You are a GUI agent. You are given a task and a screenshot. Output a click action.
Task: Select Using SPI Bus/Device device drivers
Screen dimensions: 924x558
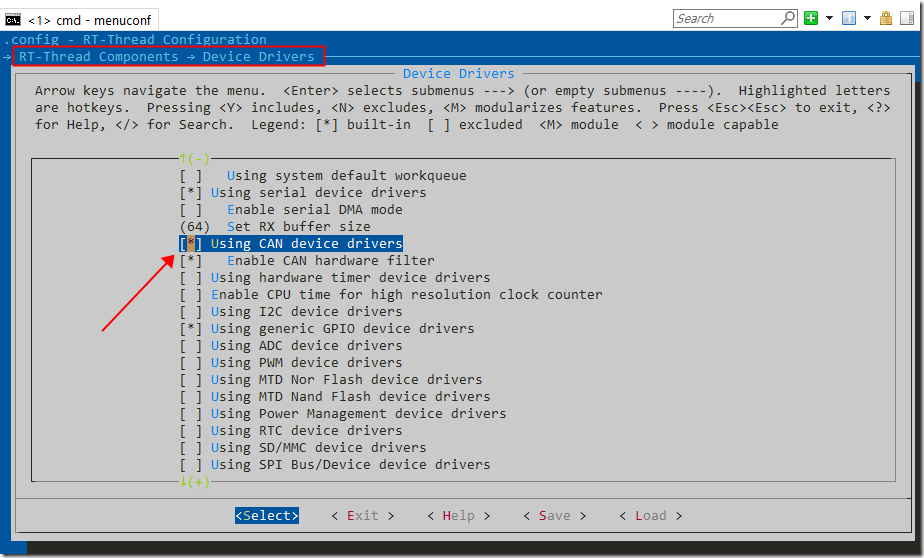351,465
